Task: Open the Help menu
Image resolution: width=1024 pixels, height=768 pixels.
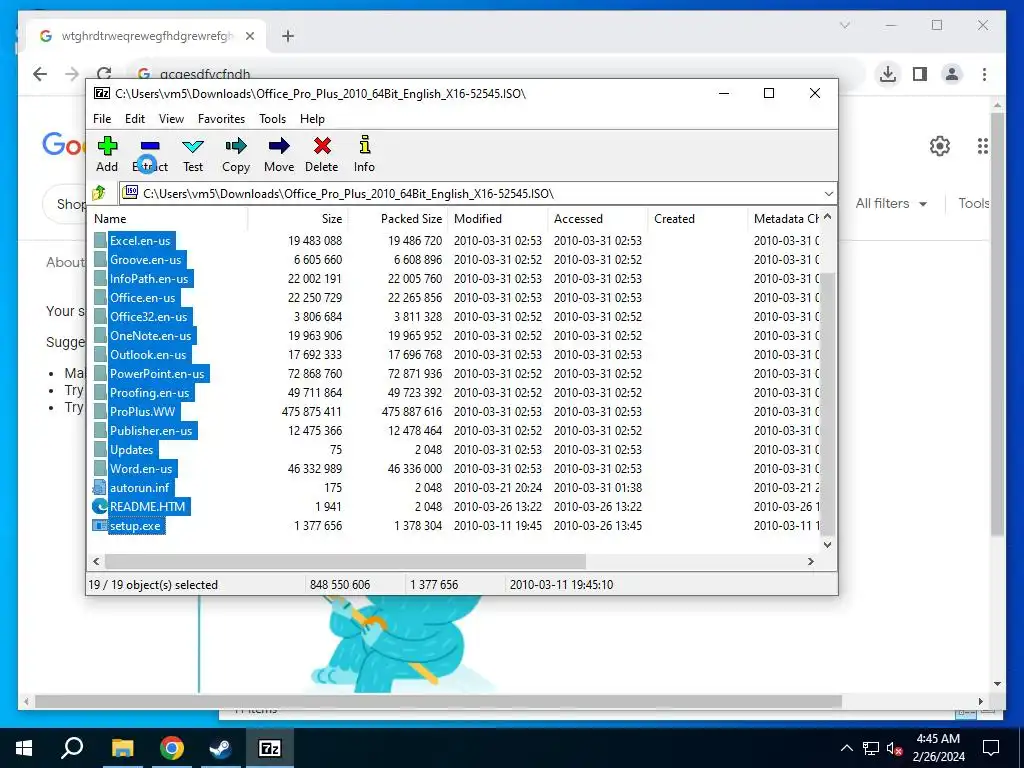Action: point(312,119)
